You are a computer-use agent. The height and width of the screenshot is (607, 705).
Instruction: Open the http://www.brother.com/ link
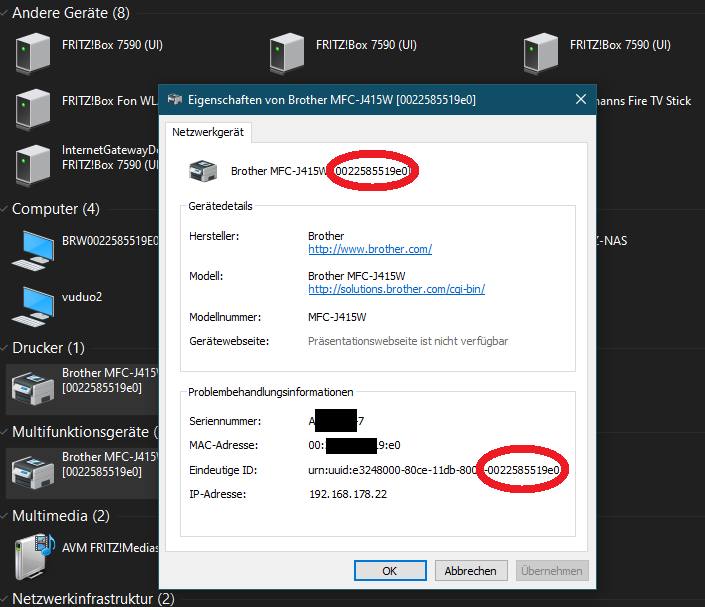tap(370, 249)
